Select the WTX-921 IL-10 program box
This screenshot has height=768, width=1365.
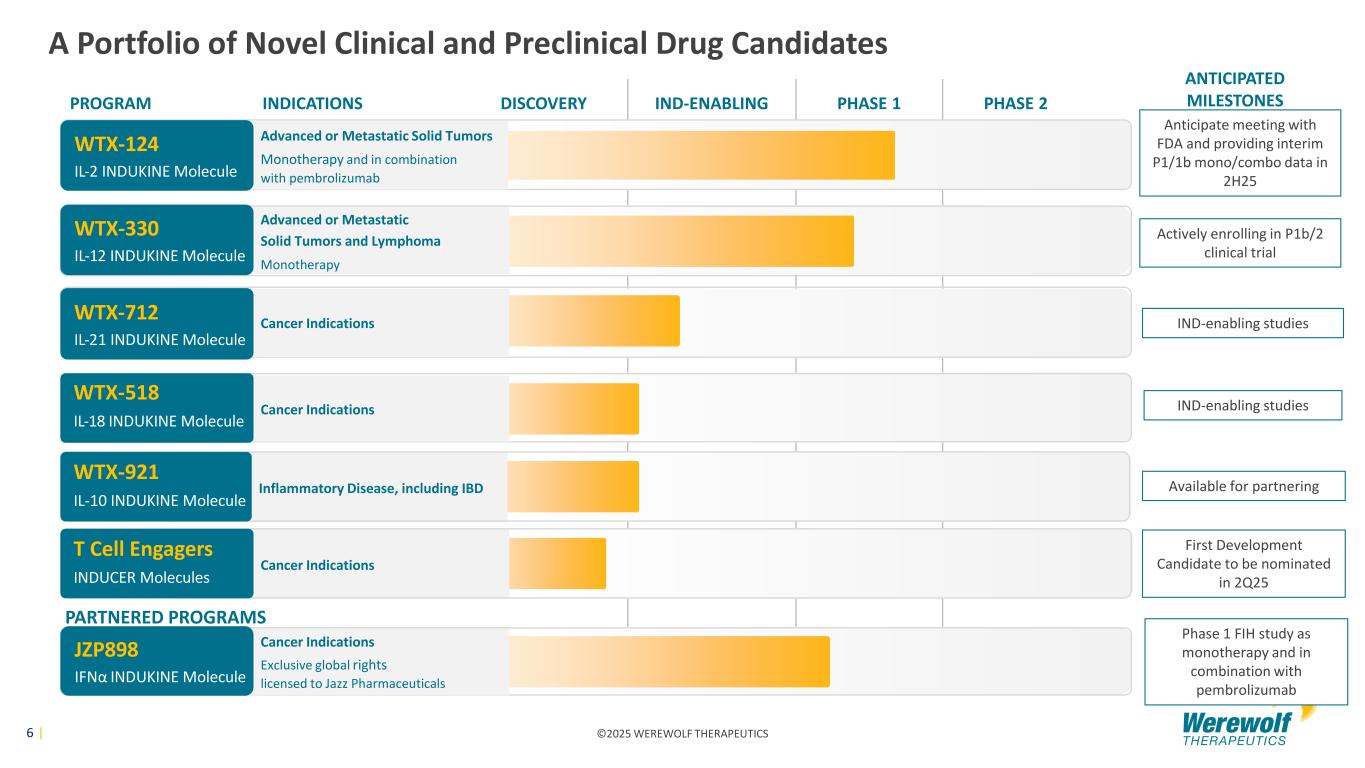coord(156,486)
